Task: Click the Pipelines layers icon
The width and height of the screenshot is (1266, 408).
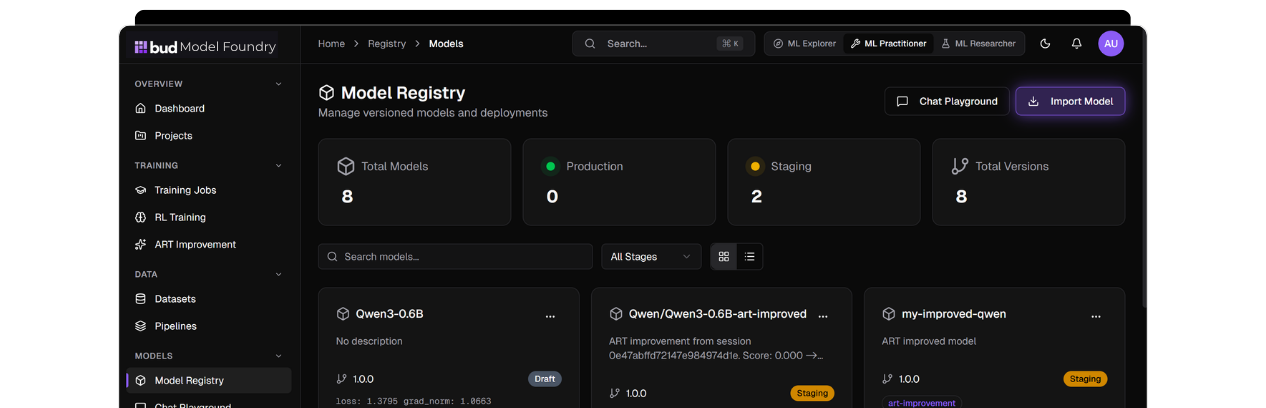Action: click(141, 326)
